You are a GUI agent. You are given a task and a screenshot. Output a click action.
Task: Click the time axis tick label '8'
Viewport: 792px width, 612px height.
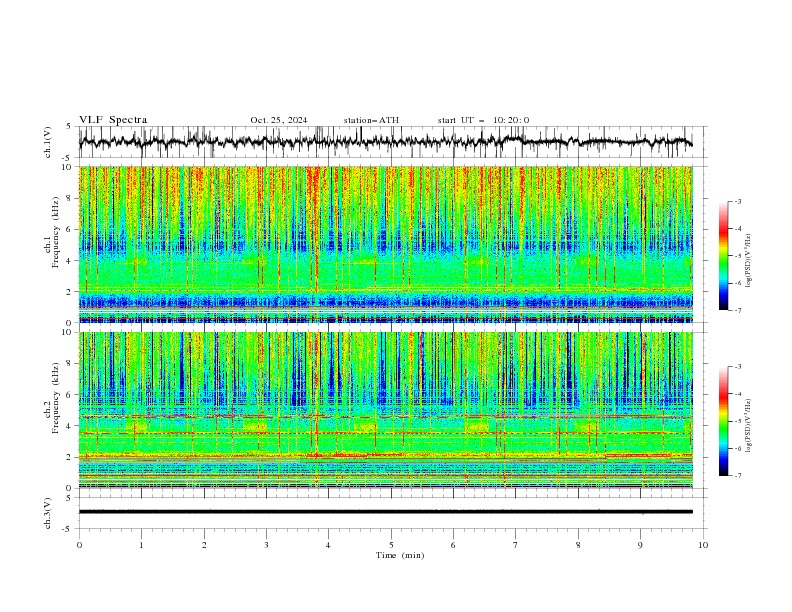pos(578,545)
